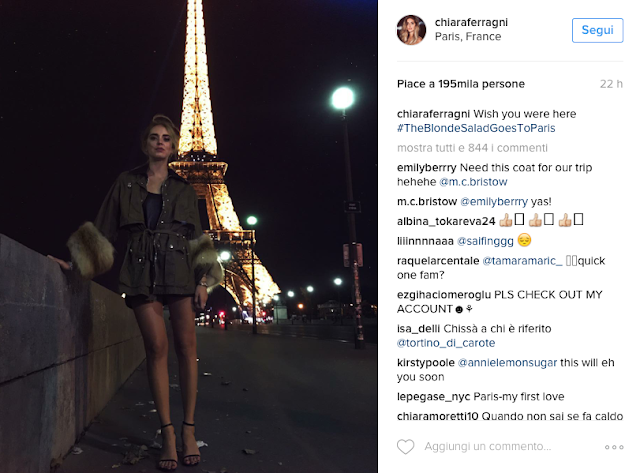Expand all 844 comments with mostra tutti

coord(472,148)
